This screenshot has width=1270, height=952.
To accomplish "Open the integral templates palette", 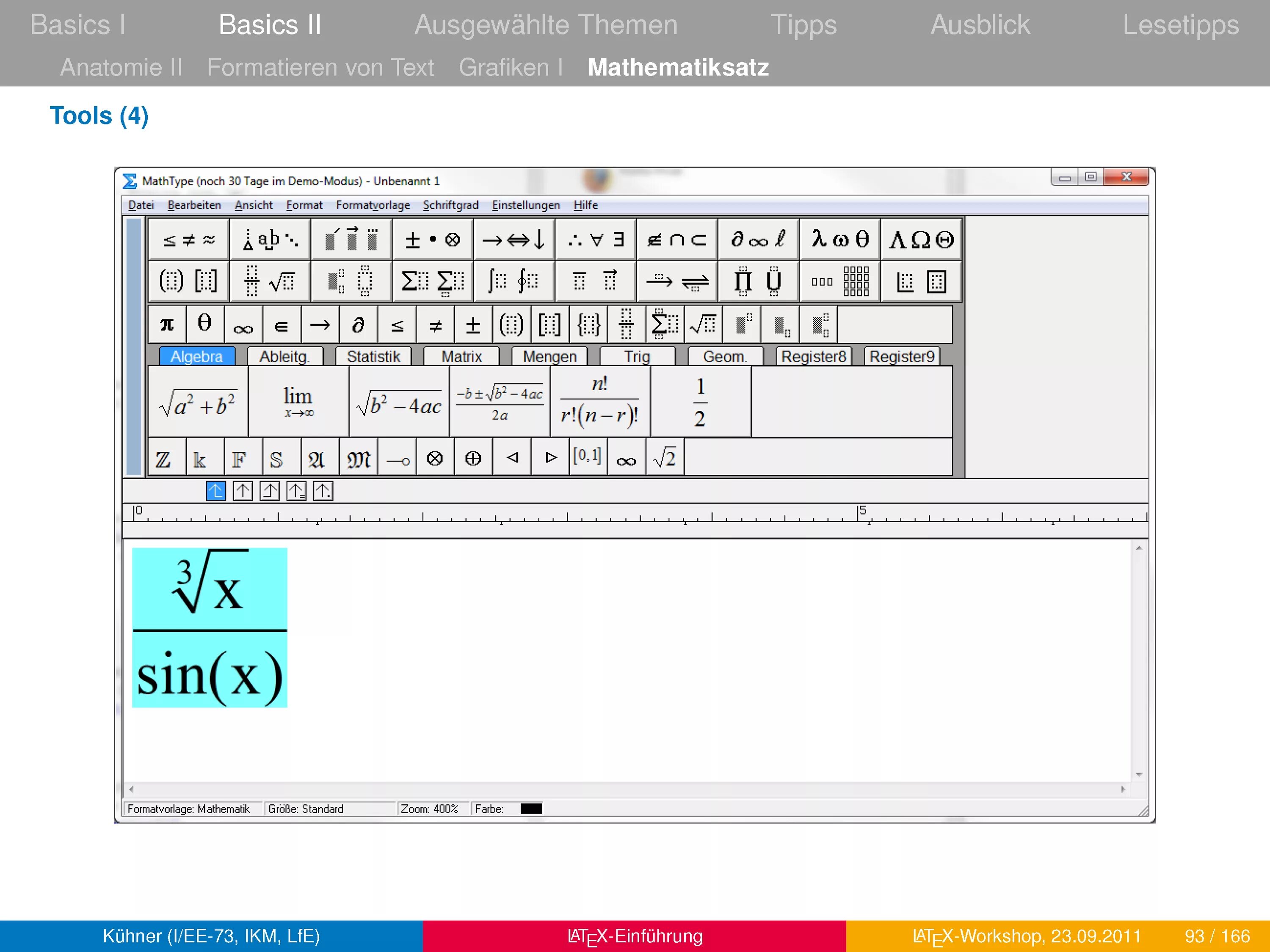I will point(513,281).
